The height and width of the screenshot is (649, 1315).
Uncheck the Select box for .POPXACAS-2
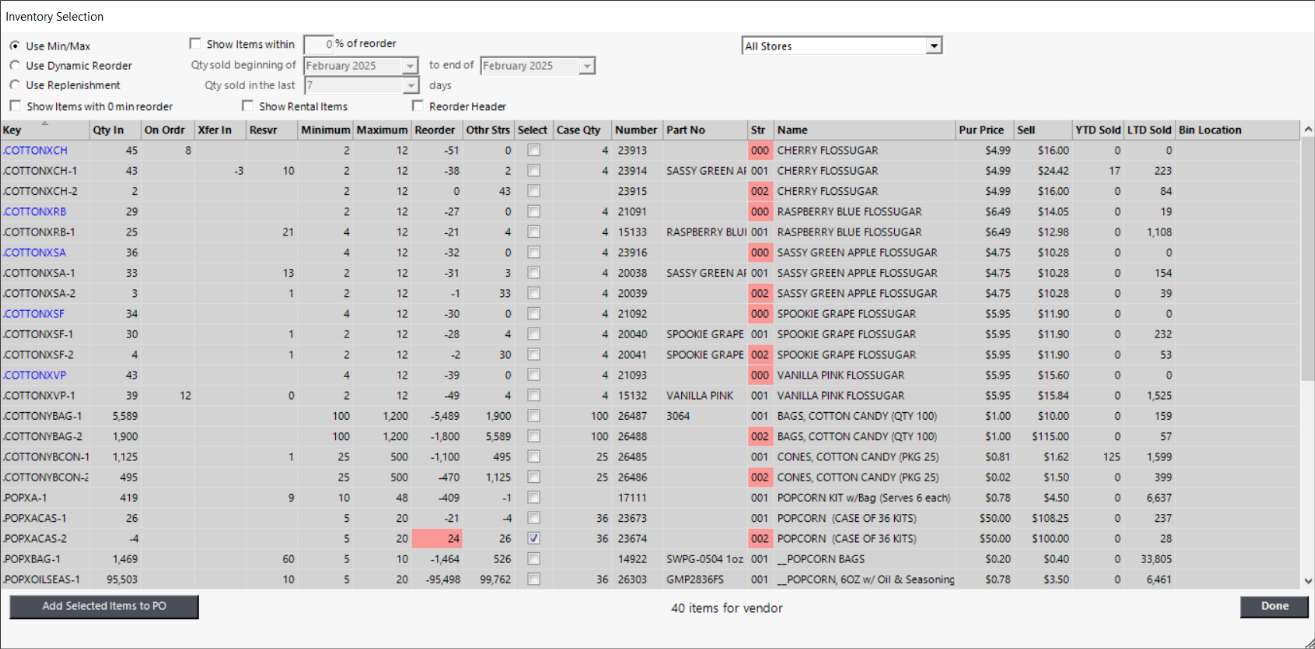pyautogui.click(x=534, y=538)
